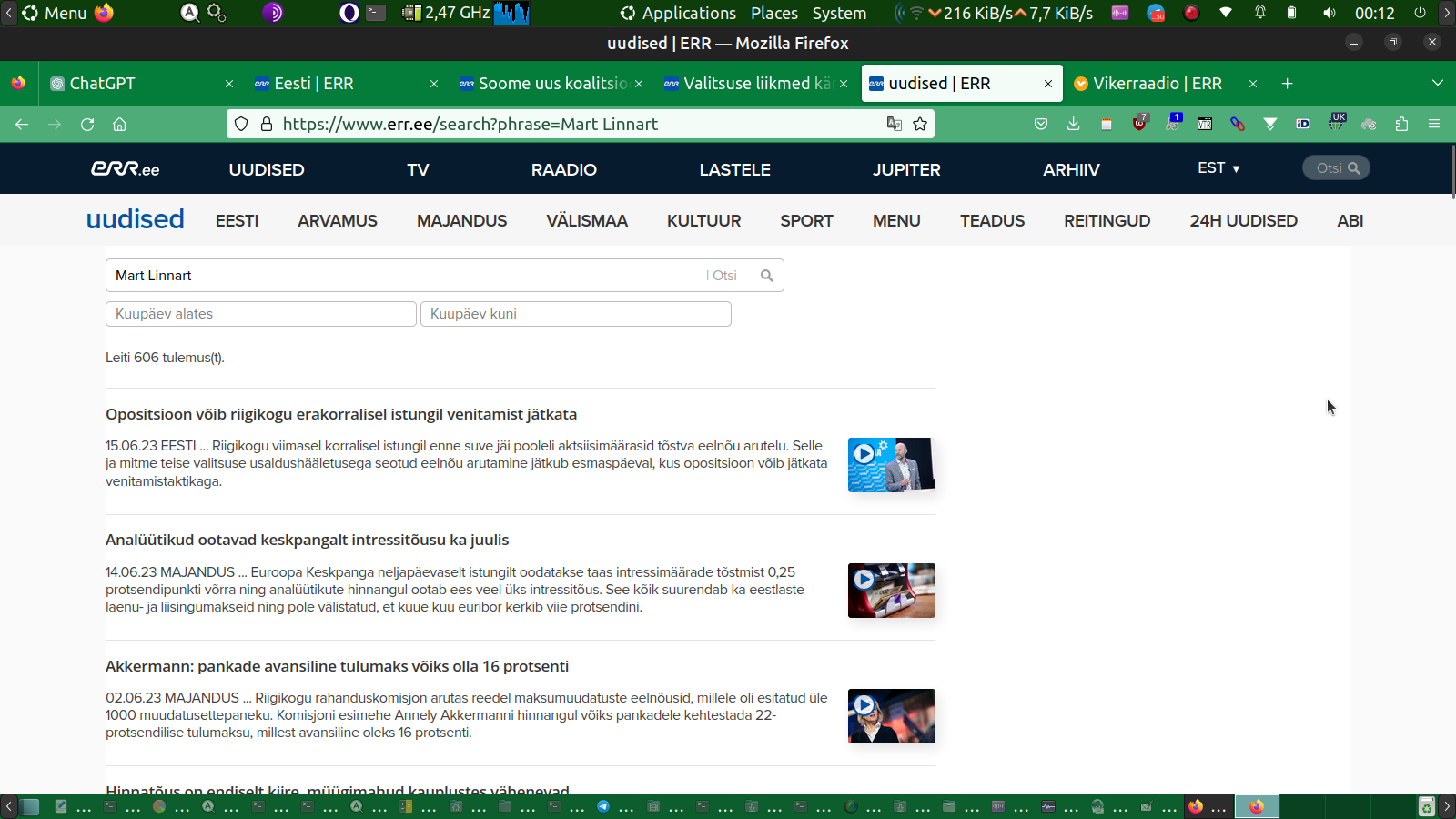
Task: Open thumbnail for keskpangalt intressitõusu article
Action: 892,591
